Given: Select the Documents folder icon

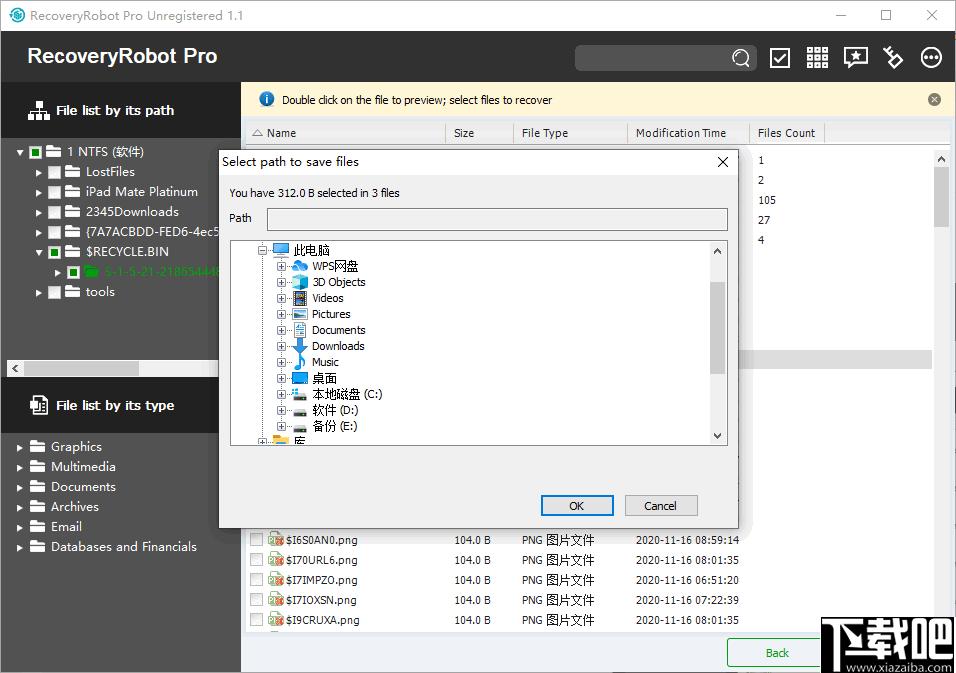Looking at the screenshot, I should [300, 330].
